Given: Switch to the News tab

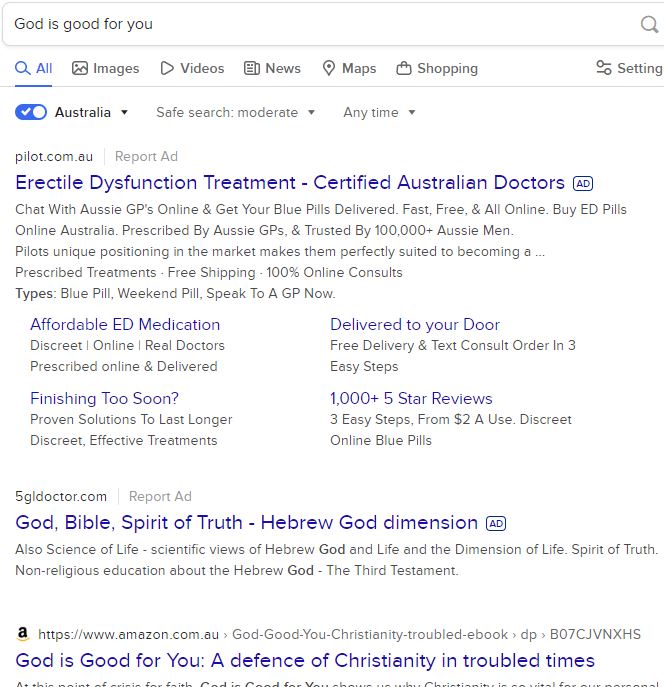Looking at the screenshot, I should [272, 68].
